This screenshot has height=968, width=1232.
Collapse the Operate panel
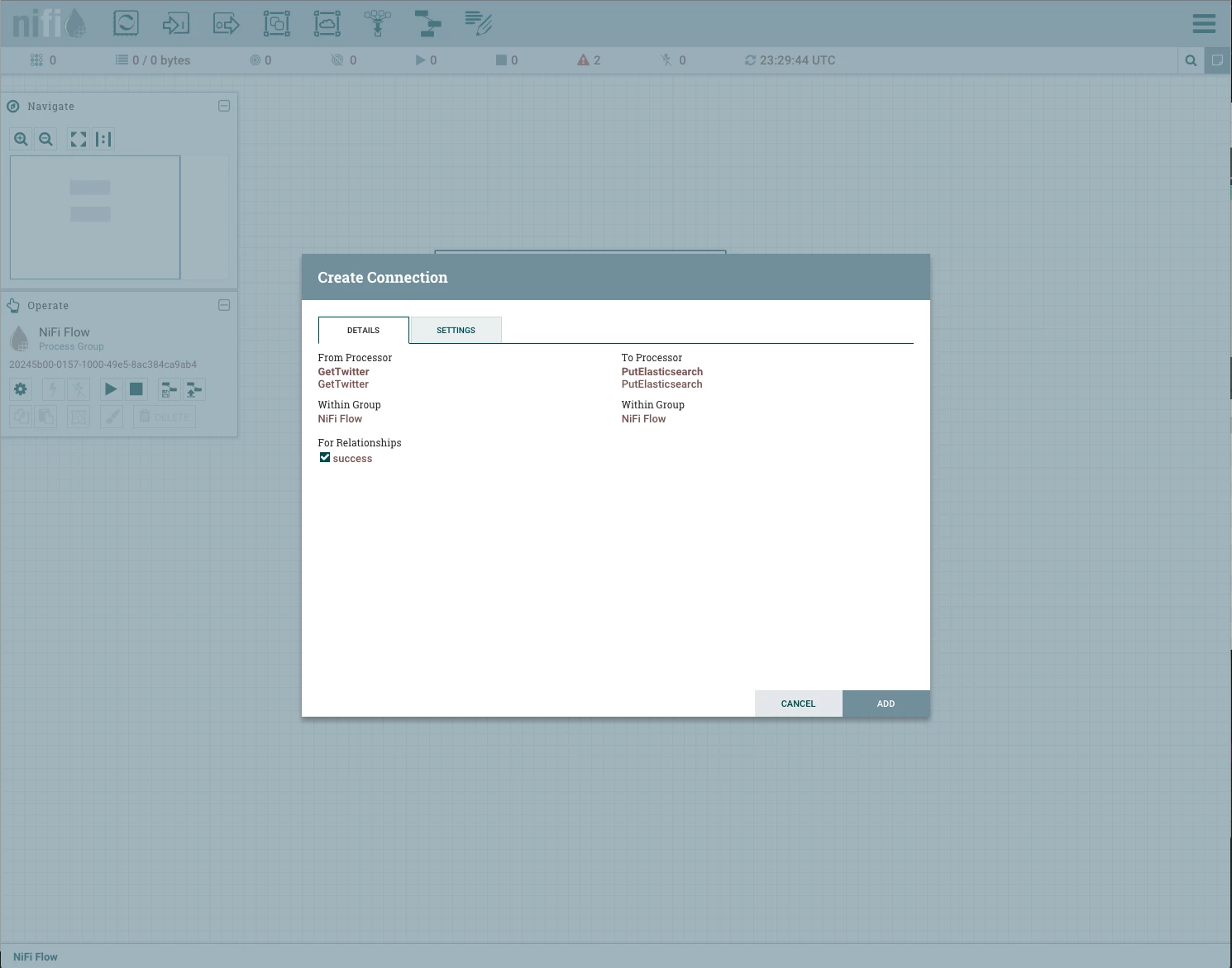click(224, 305)
